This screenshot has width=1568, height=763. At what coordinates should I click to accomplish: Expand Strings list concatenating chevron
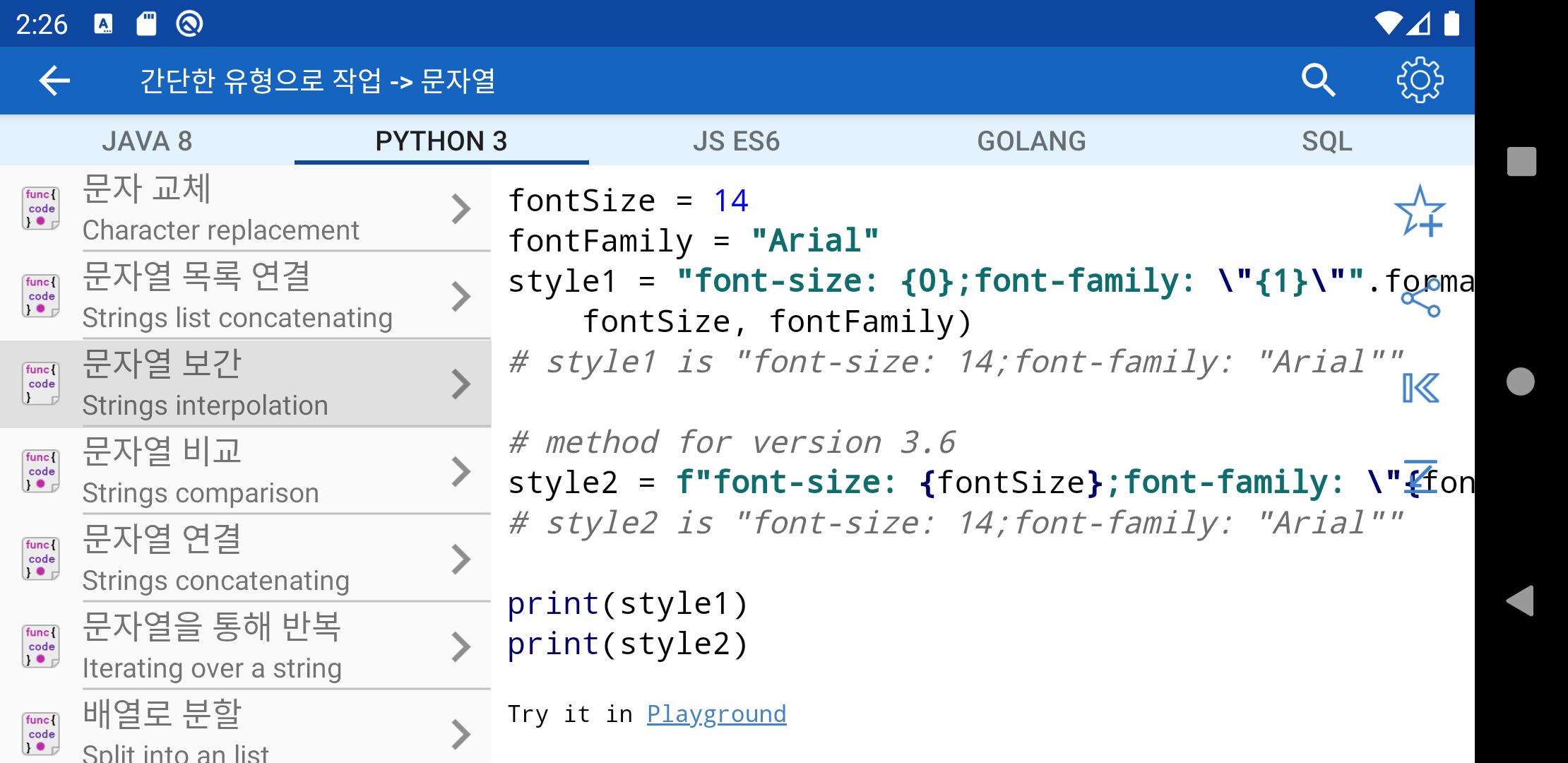click(x=461, y=297)
